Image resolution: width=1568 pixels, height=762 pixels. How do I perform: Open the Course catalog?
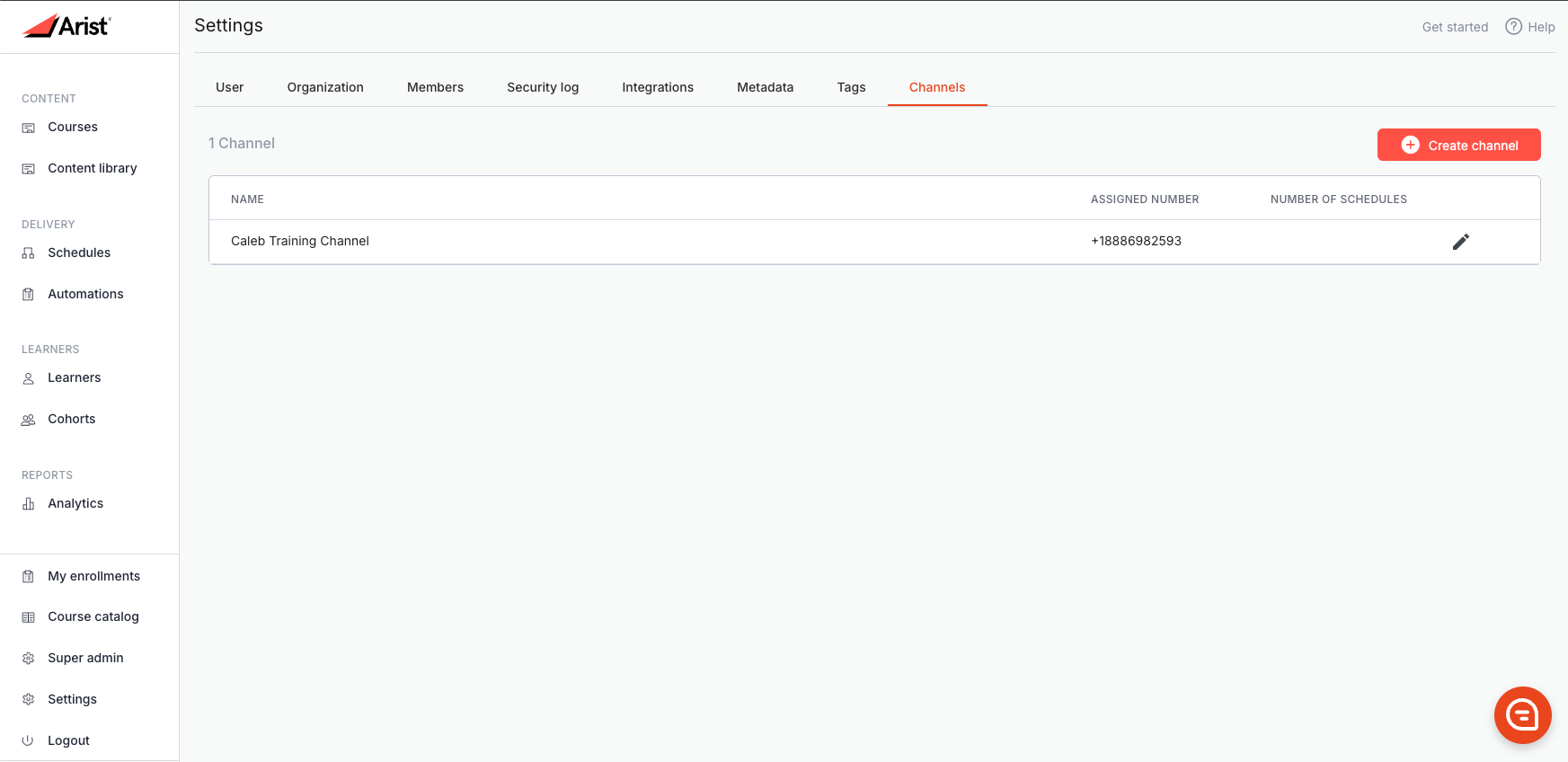click(93, 617)
